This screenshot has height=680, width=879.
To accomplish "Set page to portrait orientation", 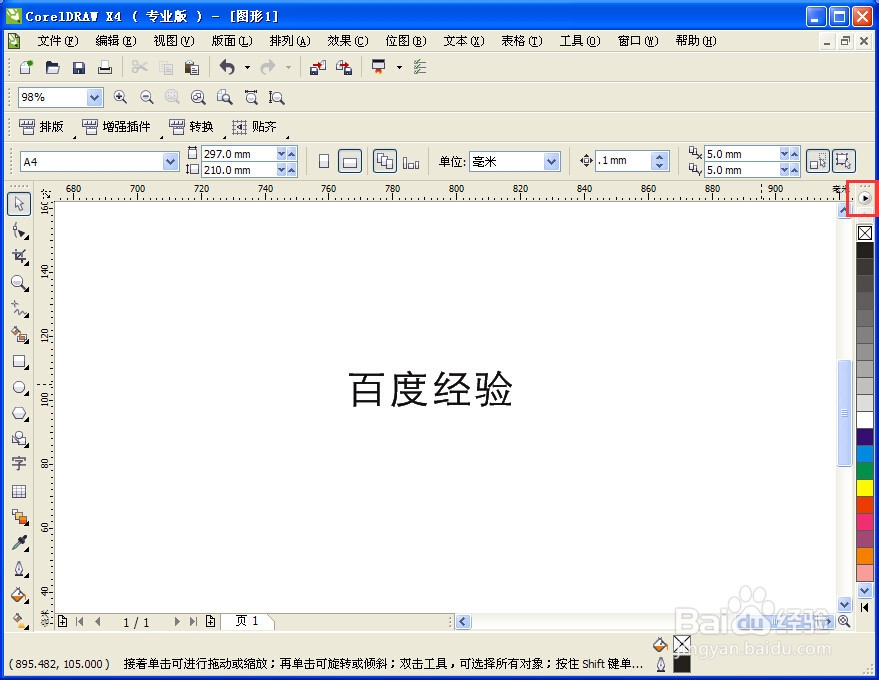I will pos(324,161).
